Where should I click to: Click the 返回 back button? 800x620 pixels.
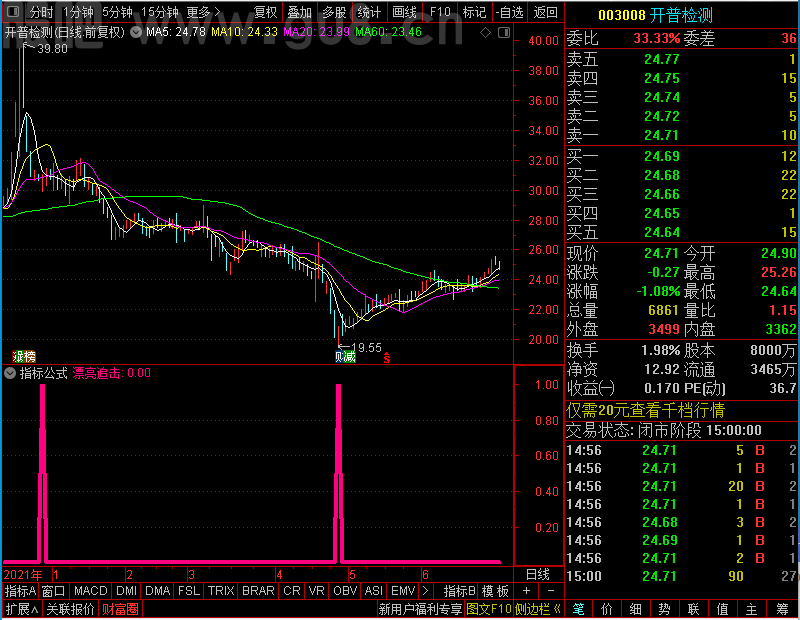tap(545, 12)
